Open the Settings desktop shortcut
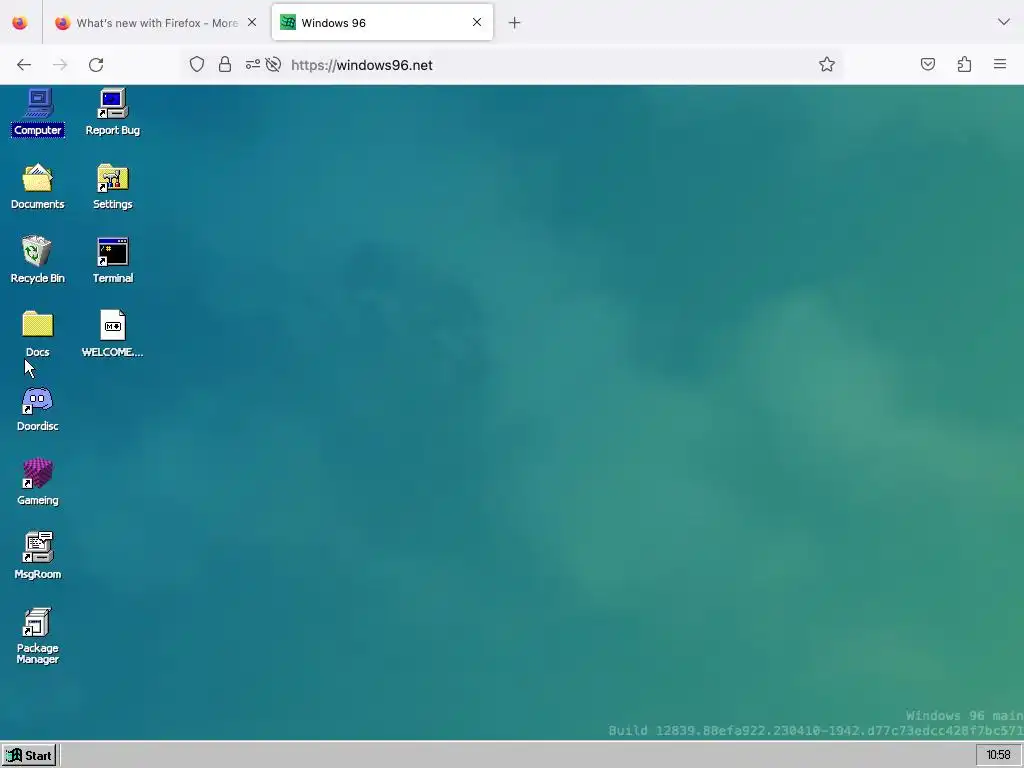This screenshot has width=1024, height=768. click(x=112, y=186)
